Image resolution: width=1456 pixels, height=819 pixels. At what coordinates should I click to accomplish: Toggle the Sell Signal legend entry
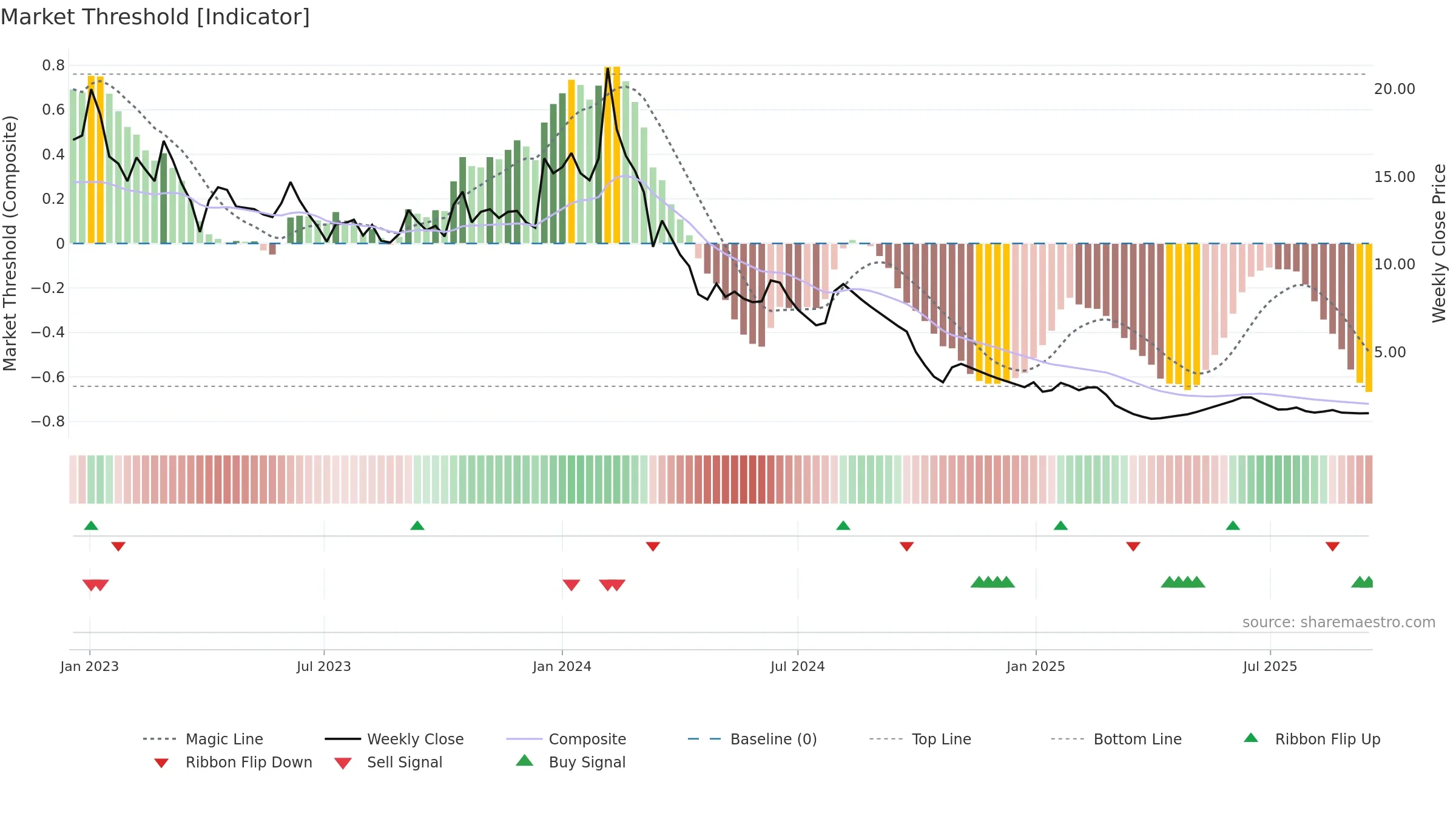coord(388,762)
